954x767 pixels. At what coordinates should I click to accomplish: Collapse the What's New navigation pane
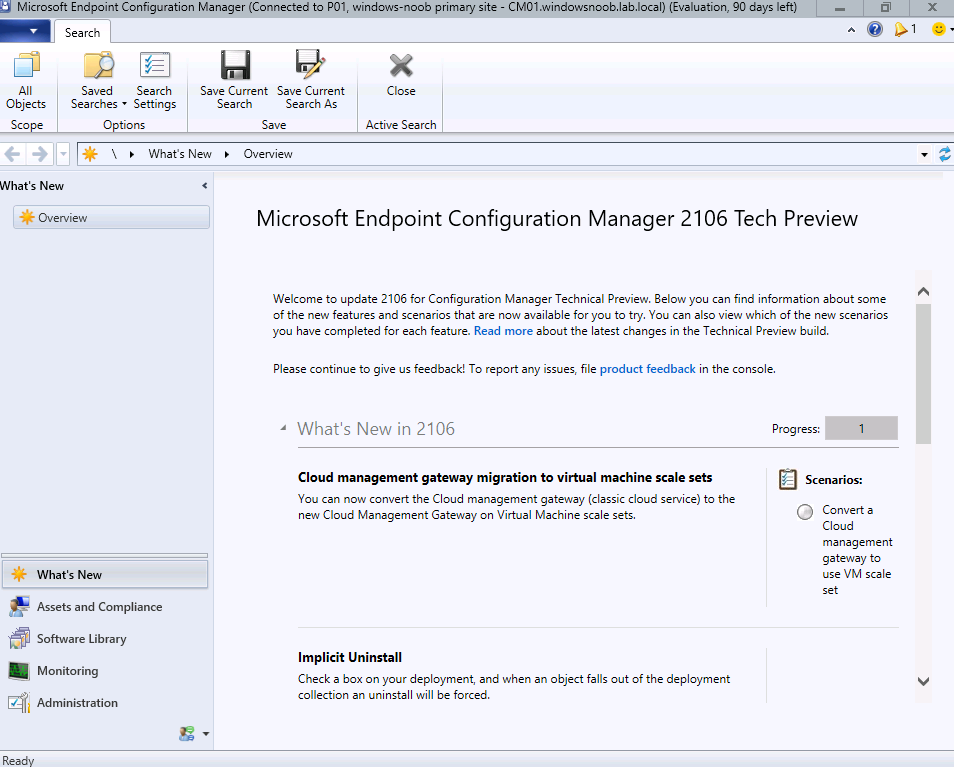tap(204, 186)
